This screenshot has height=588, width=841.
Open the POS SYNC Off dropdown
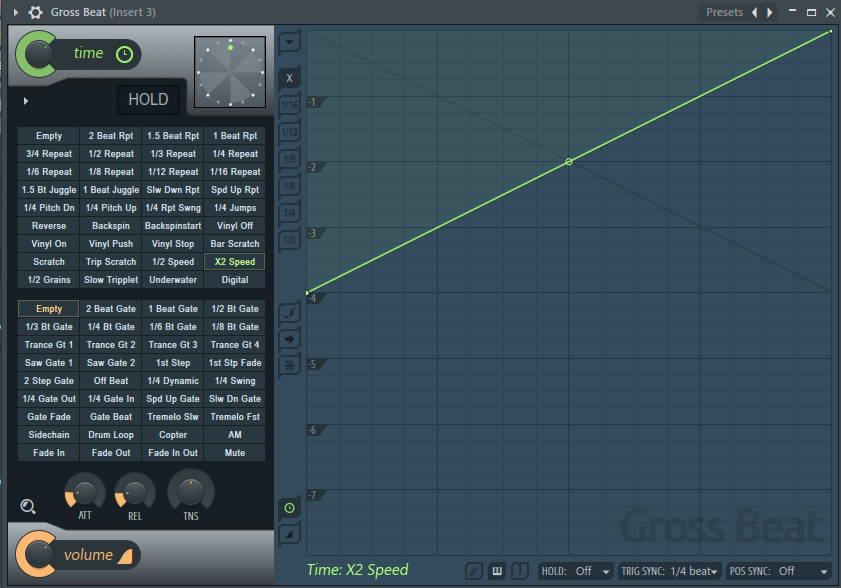[x=778, y=571]
